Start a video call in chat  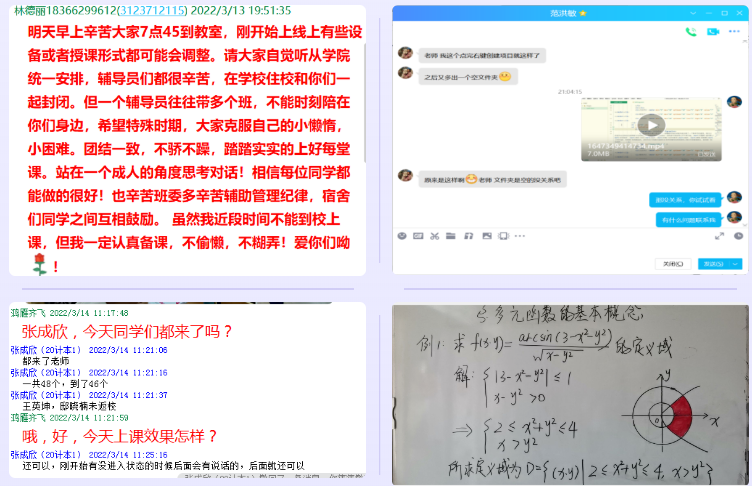713,31
